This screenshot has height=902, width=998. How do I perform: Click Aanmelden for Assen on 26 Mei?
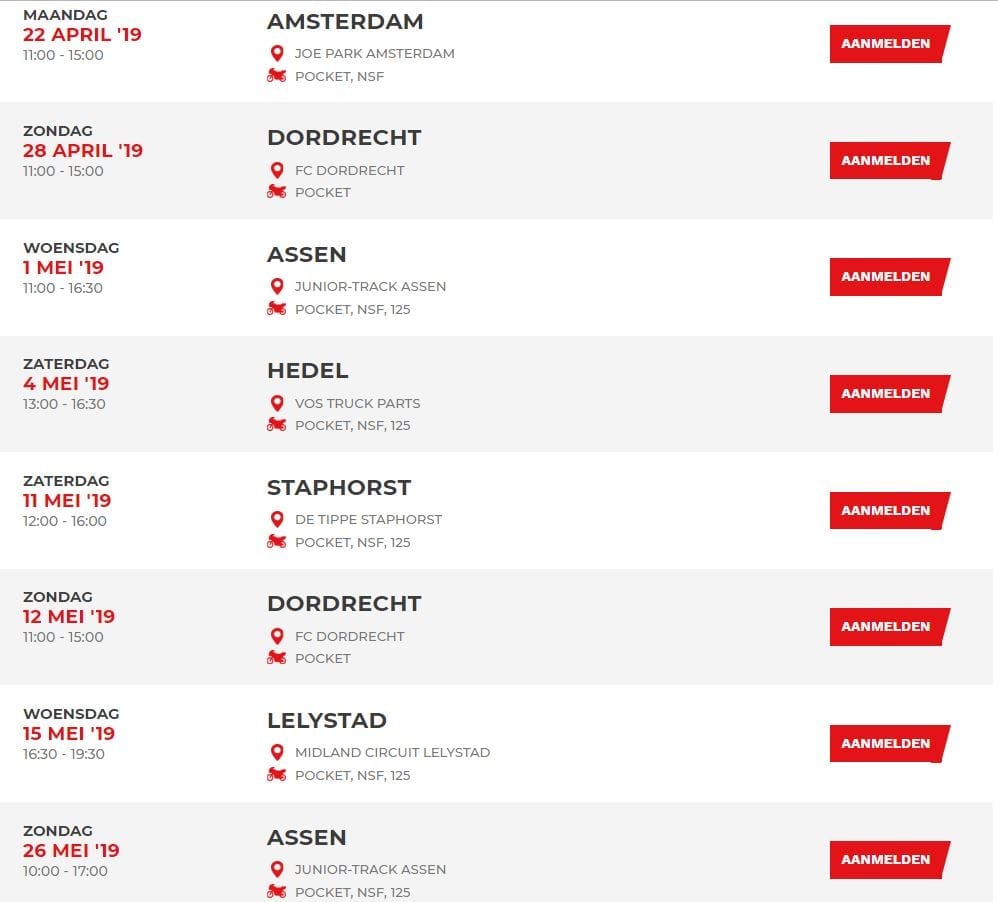pyautogui.click(x=889, y=860)
